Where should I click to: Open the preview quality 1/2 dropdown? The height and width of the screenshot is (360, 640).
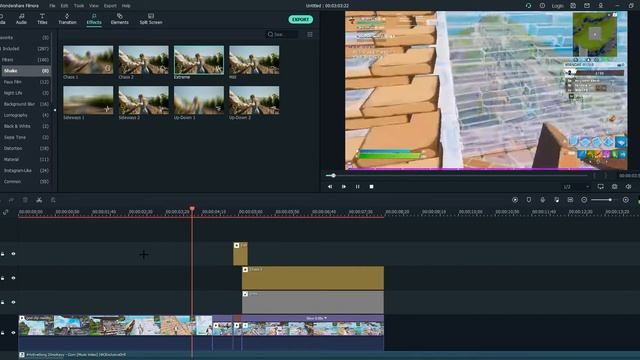coord(576,187)
